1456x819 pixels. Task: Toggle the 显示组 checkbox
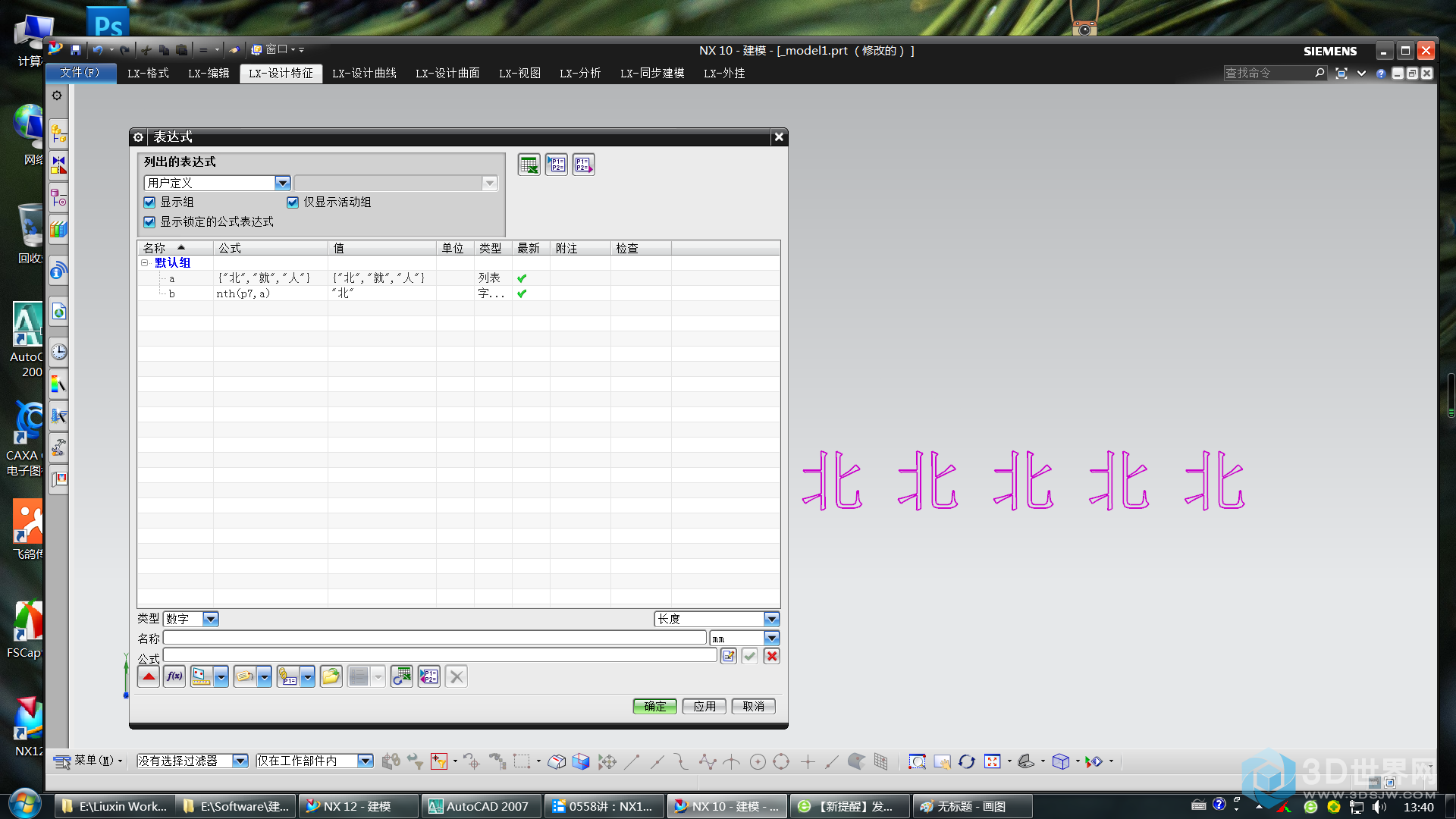(x=149, y=202)
